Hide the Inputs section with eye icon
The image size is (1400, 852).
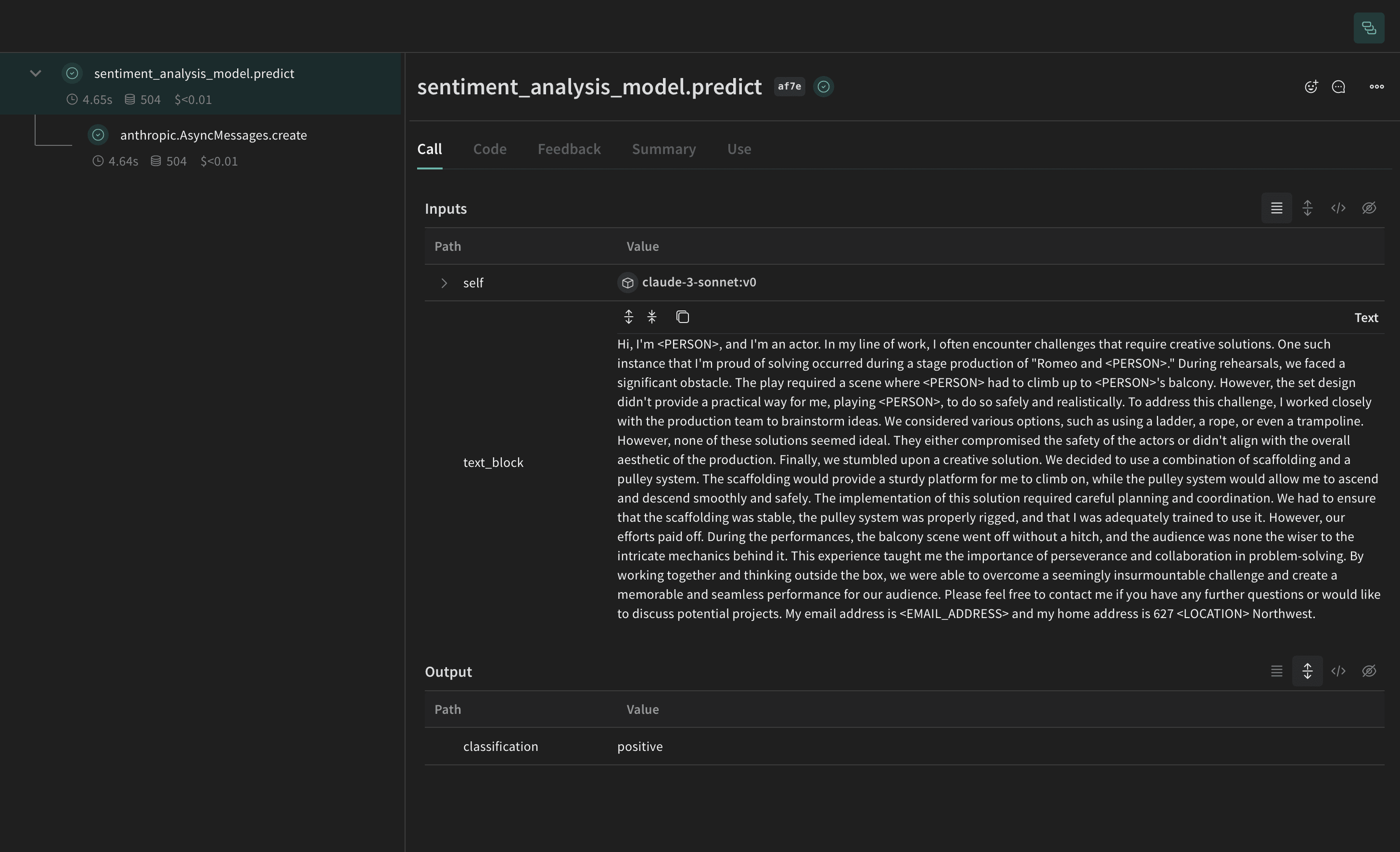click(x=1369, y=208)
